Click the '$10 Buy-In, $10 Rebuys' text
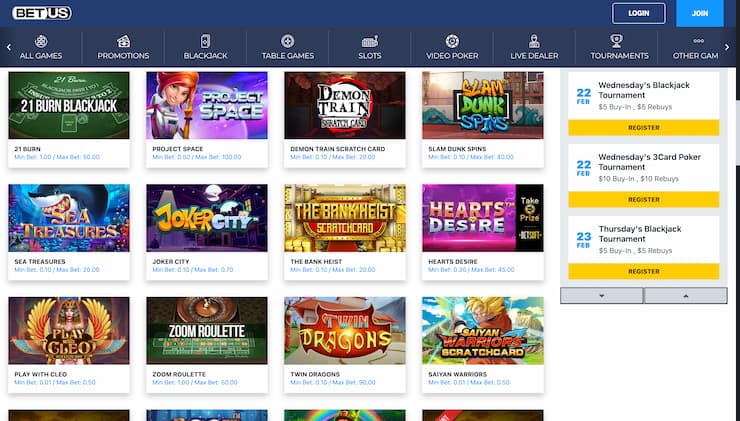The image size is (740, 421). [639, 179]
